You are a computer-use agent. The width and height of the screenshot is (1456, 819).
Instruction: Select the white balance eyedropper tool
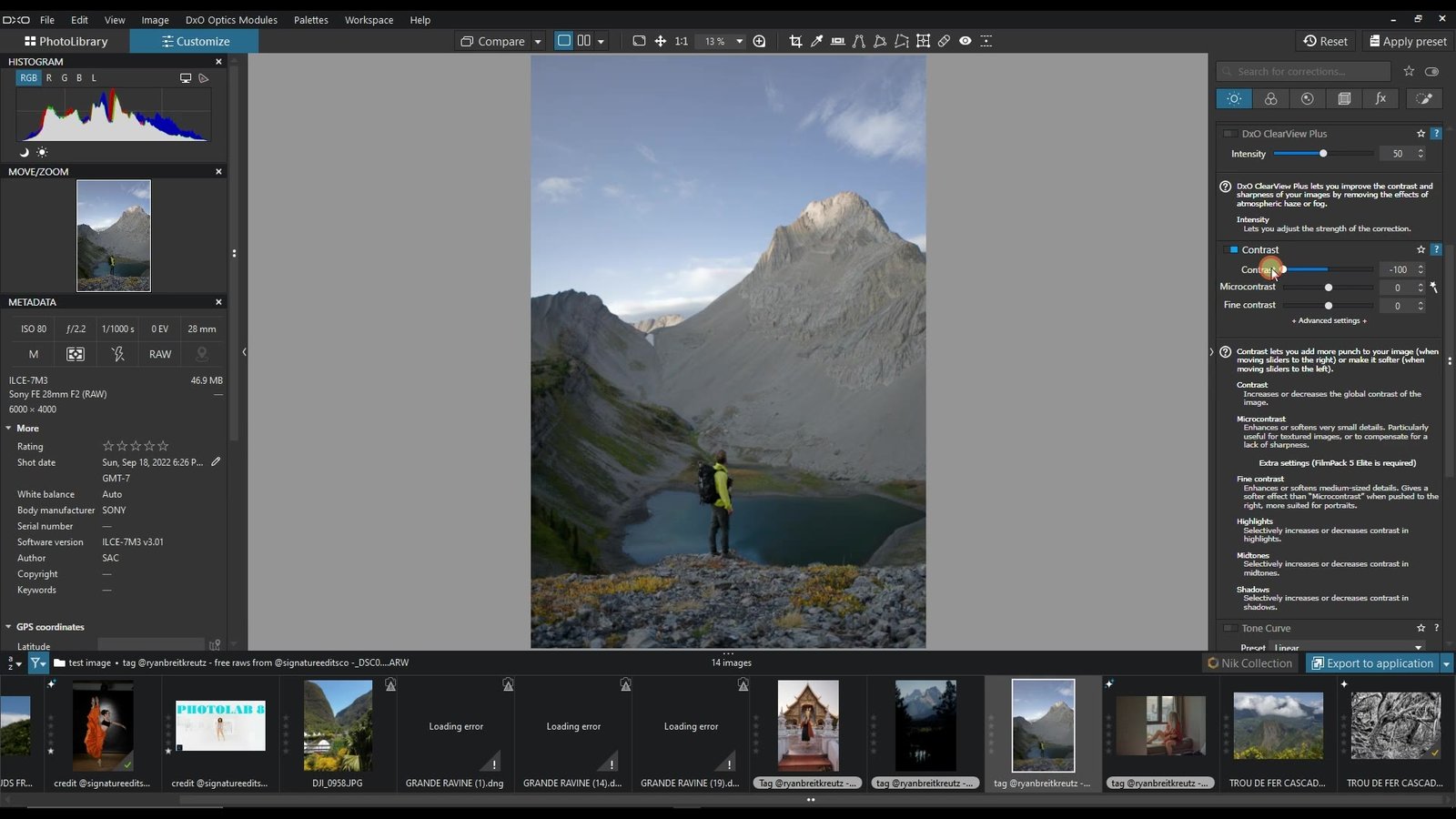pyautogui.click(x=817, y=41)
